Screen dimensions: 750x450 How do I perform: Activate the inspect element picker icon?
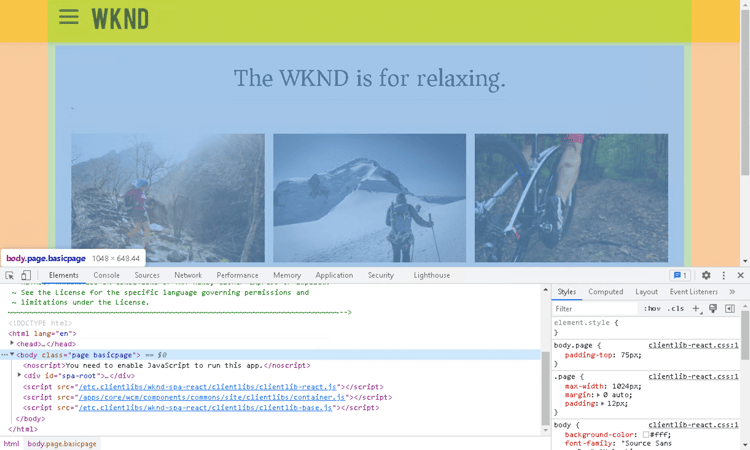(10, 275)
